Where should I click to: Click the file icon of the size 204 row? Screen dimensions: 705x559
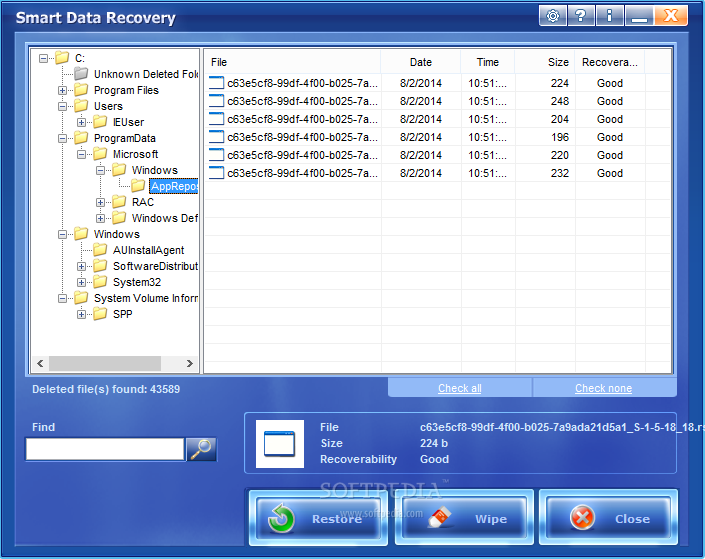click(216, 119)
